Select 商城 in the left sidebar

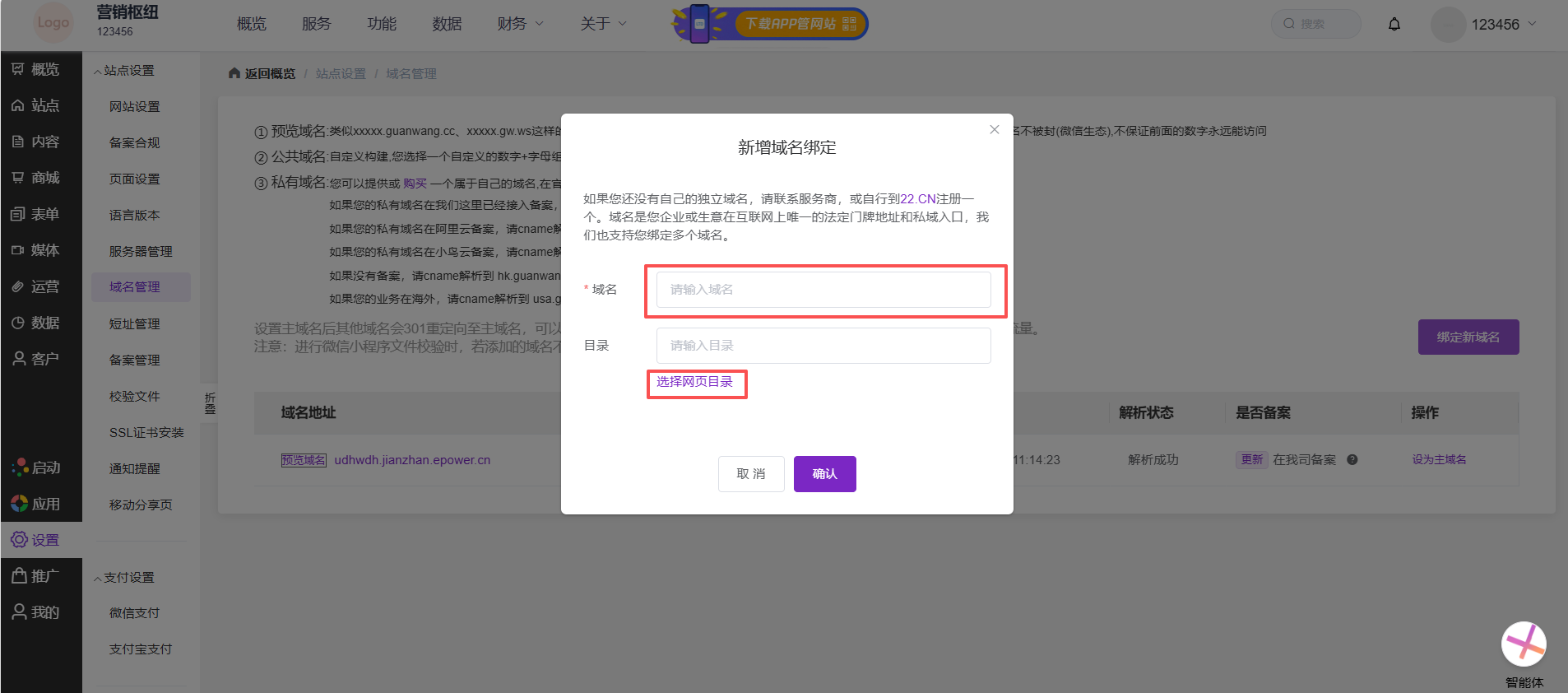click(36, 178)
